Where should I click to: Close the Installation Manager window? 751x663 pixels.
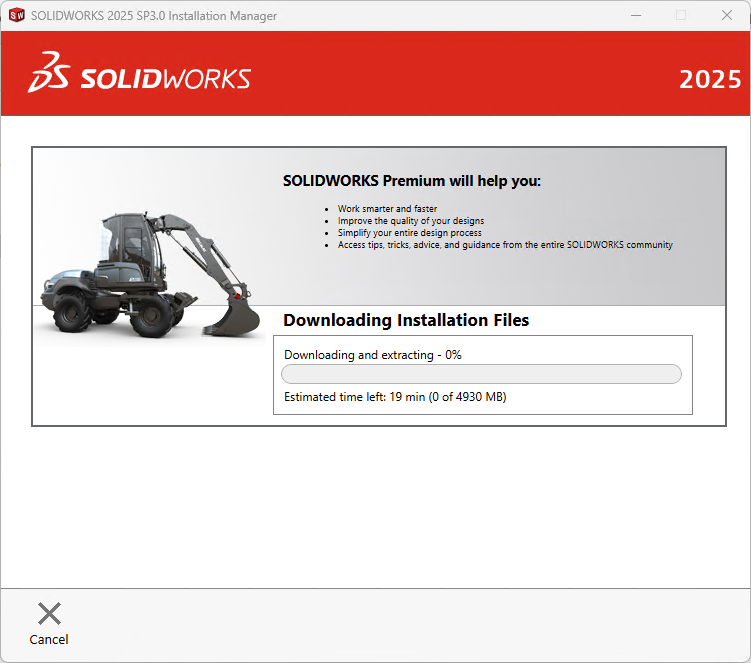coord(727,15)
